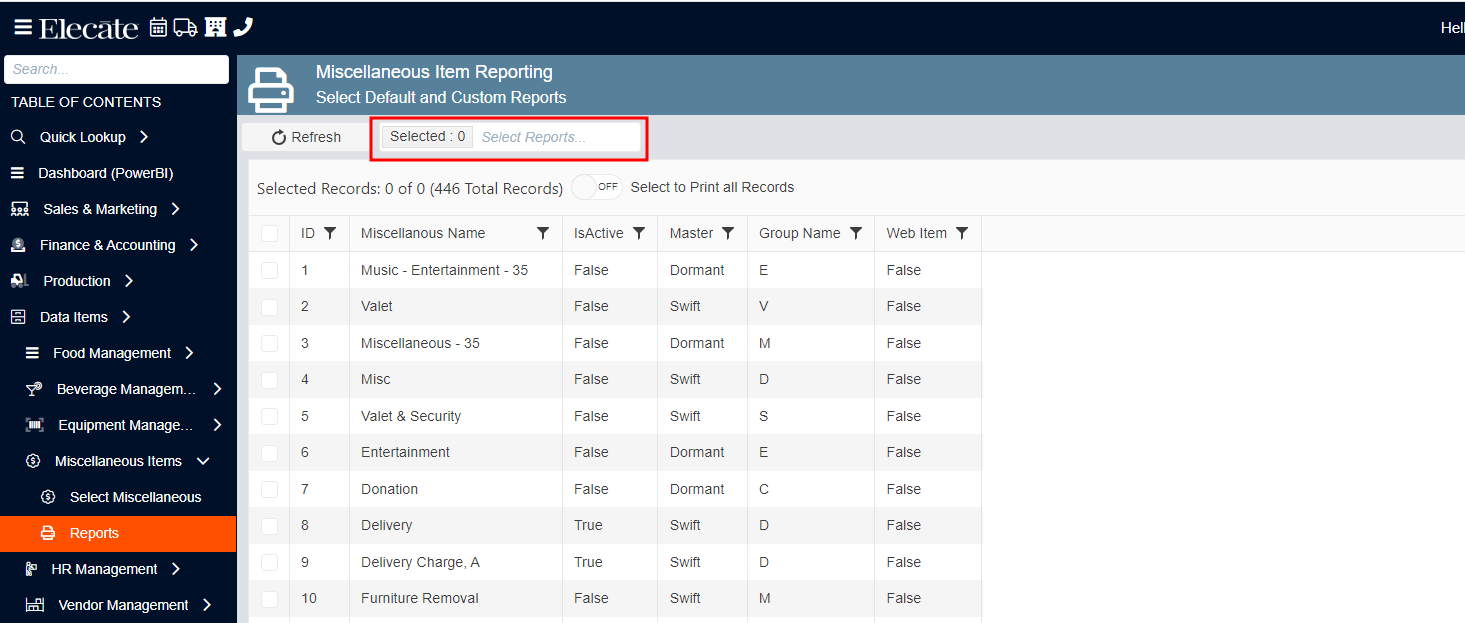Click the building icon in top bar
The image size is (1465, 623).
(x=215, y=27)
